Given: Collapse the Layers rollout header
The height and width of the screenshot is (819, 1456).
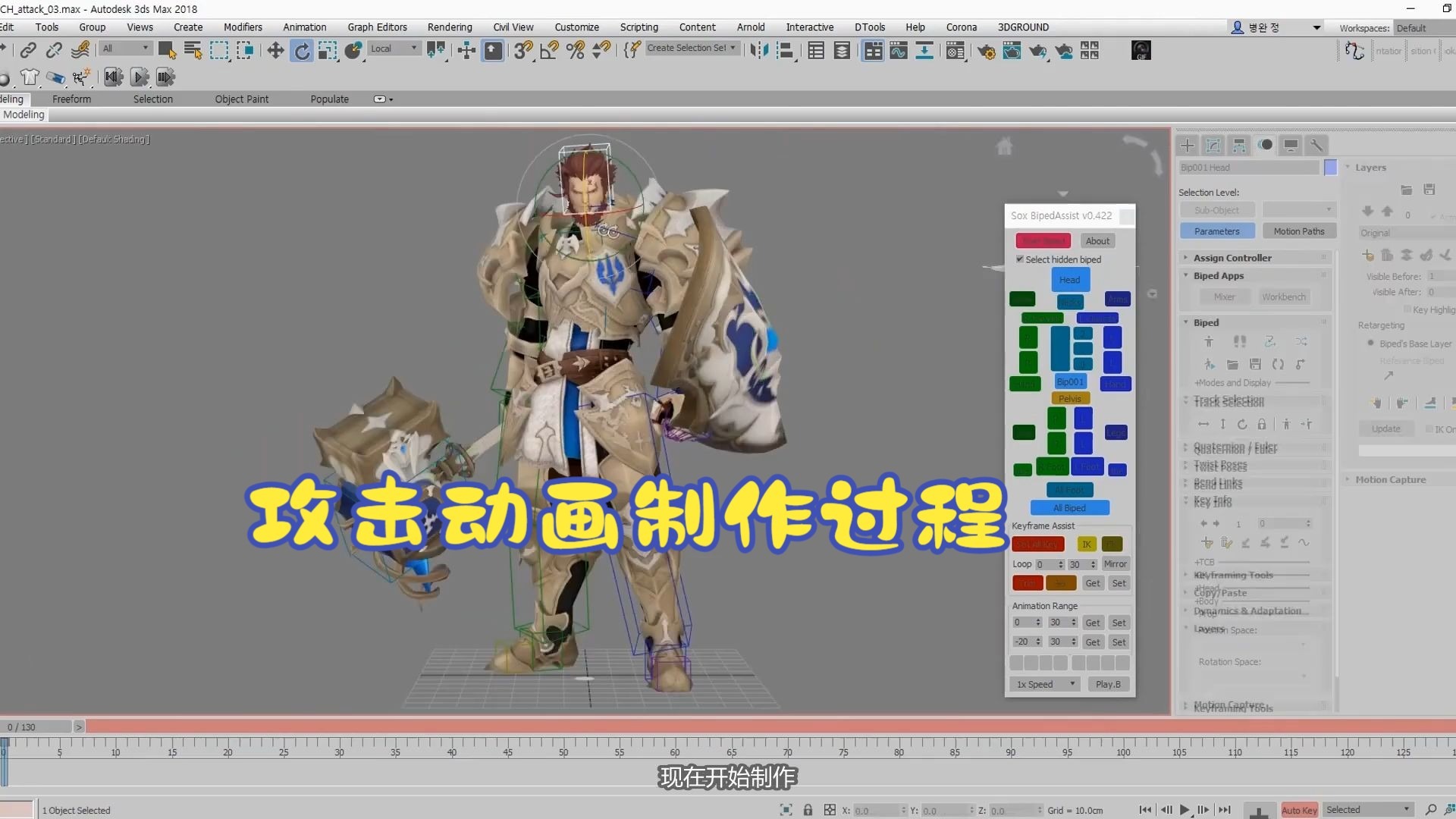Looking at the screenshot, I should [1370, 168].
